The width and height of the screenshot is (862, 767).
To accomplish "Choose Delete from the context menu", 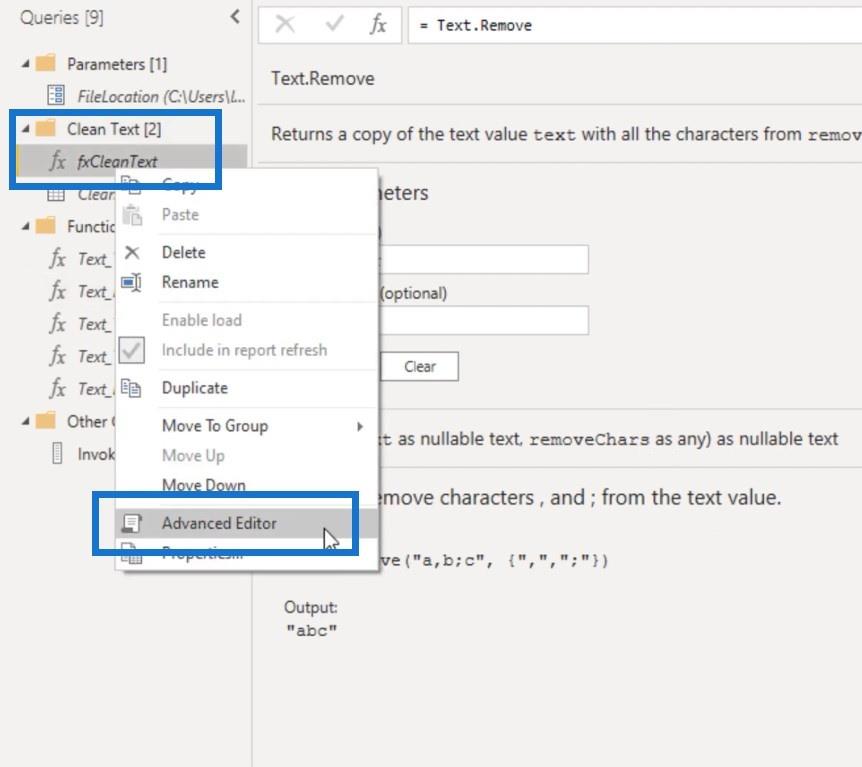I will (183, 252).
